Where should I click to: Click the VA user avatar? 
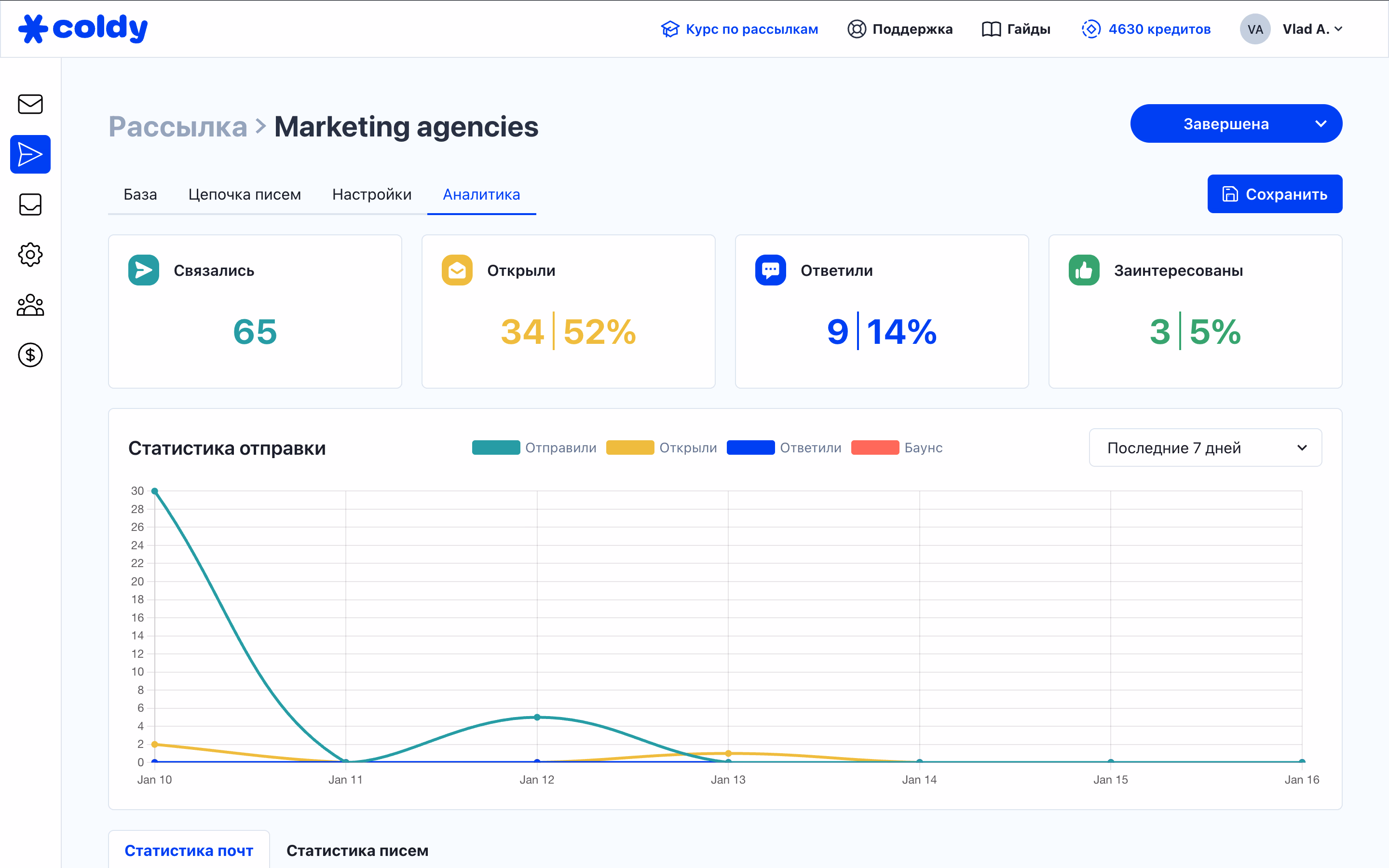1255,29
